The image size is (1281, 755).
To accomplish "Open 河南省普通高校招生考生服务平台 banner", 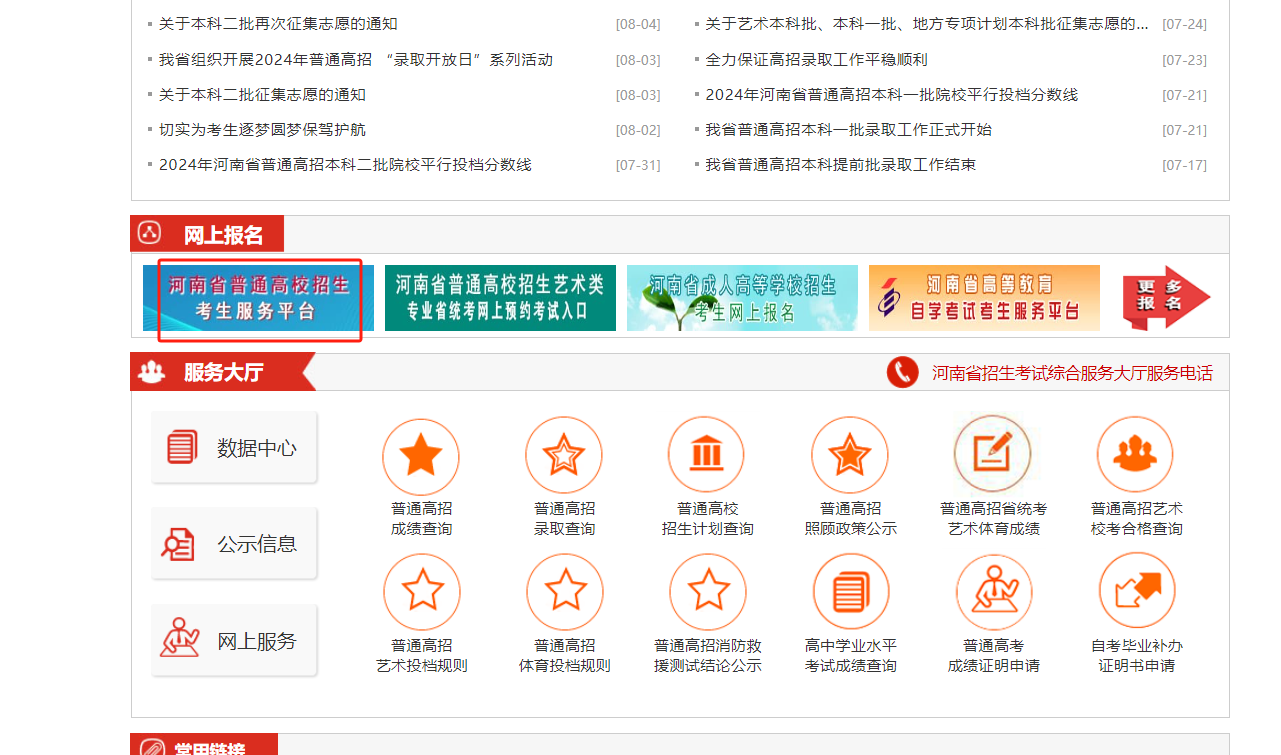I will (x=258, y=298).
